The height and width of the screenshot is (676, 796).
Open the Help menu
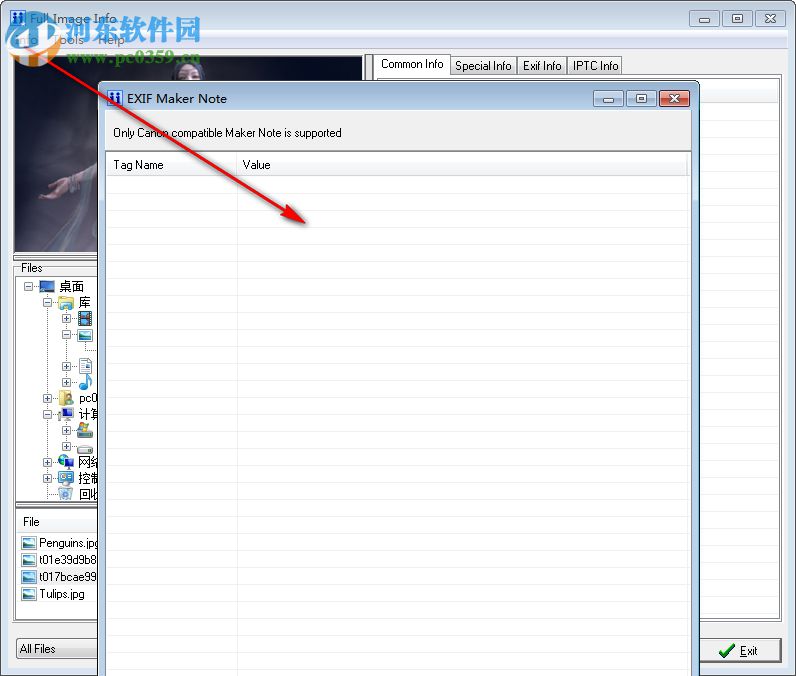pos(111,40)
